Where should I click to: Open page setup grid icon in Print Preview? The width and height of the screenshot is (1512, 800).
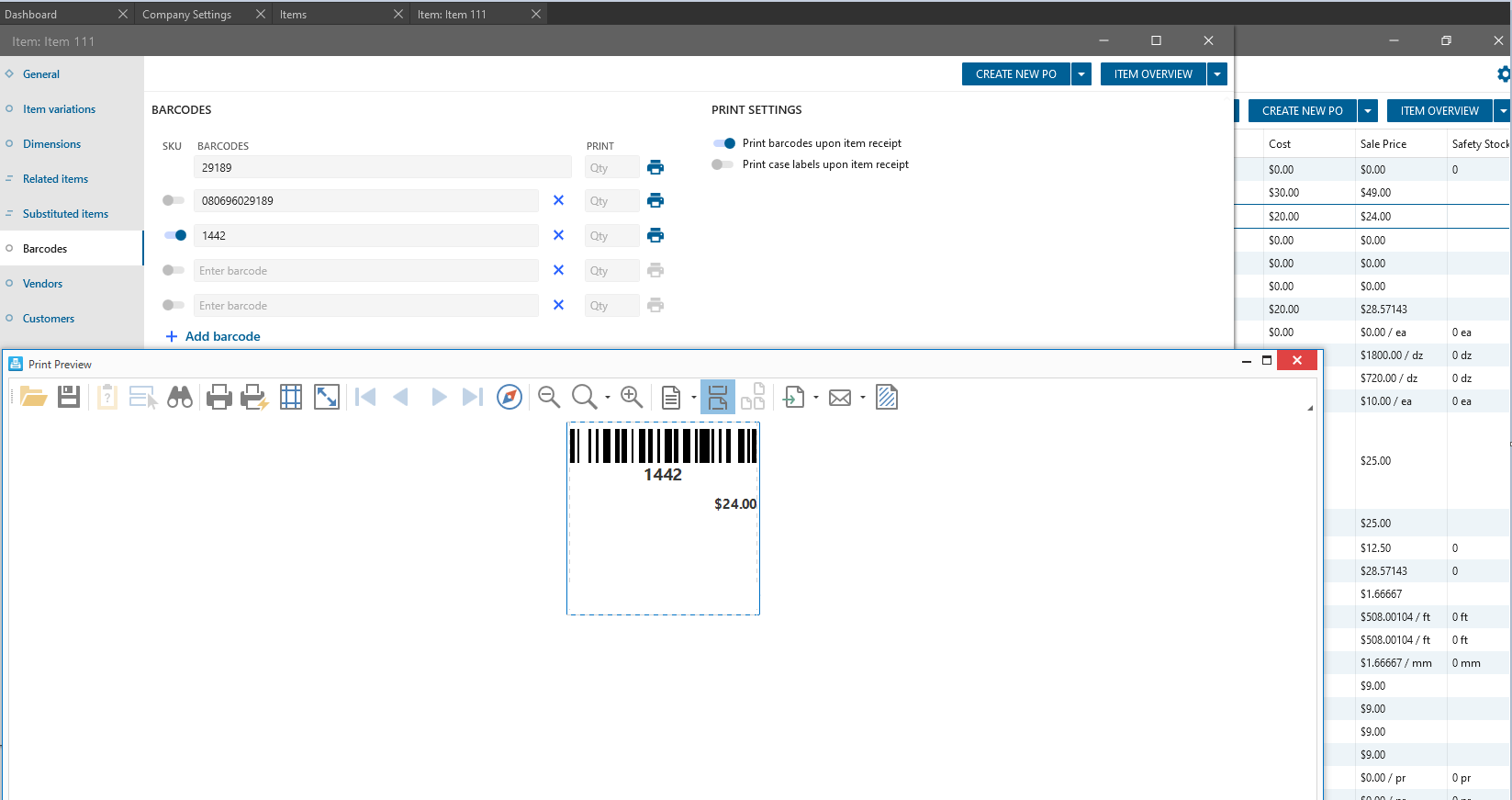coord(291,397)
